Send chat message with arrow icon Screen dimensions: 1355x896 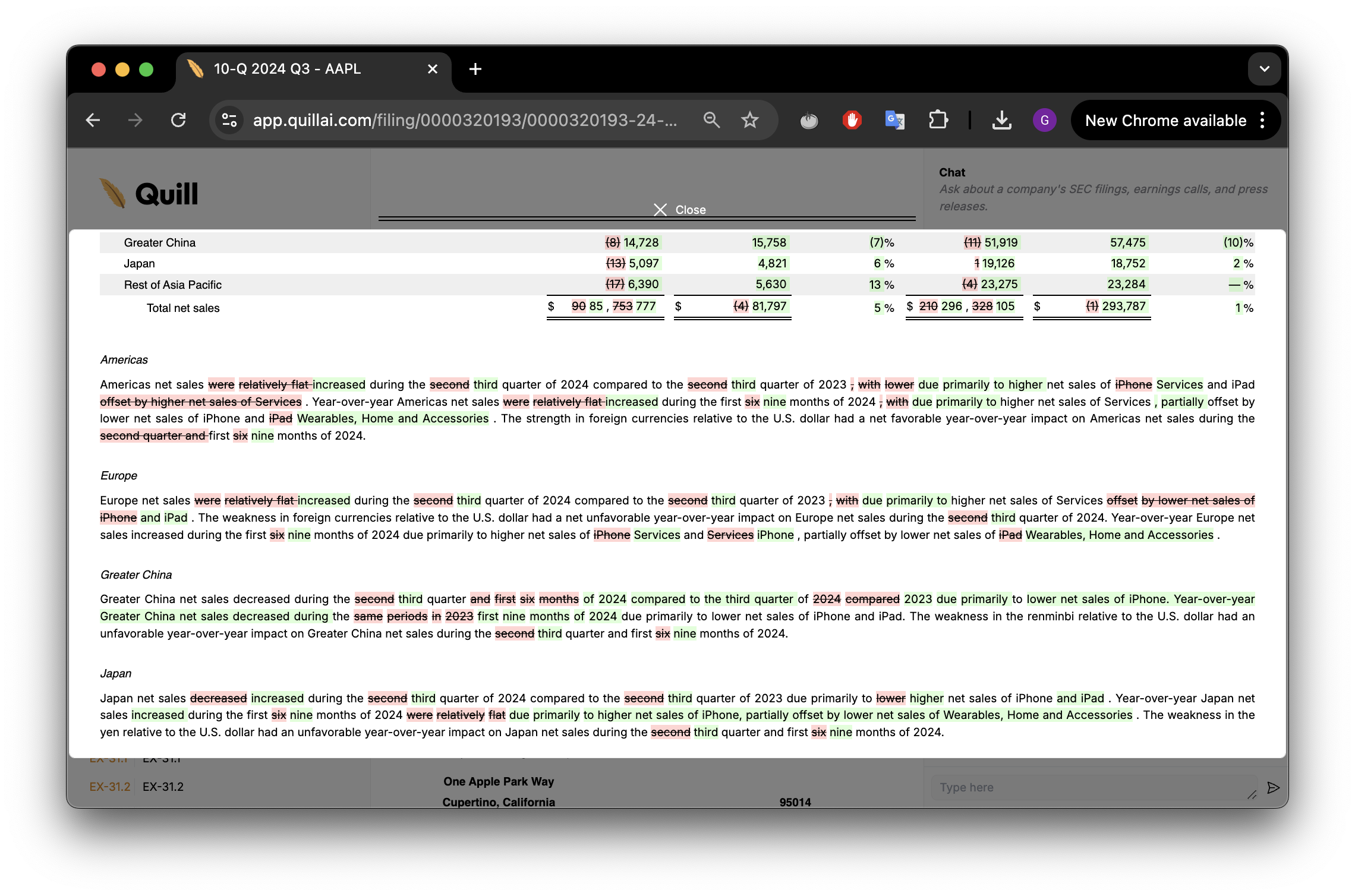point(1272,787)
